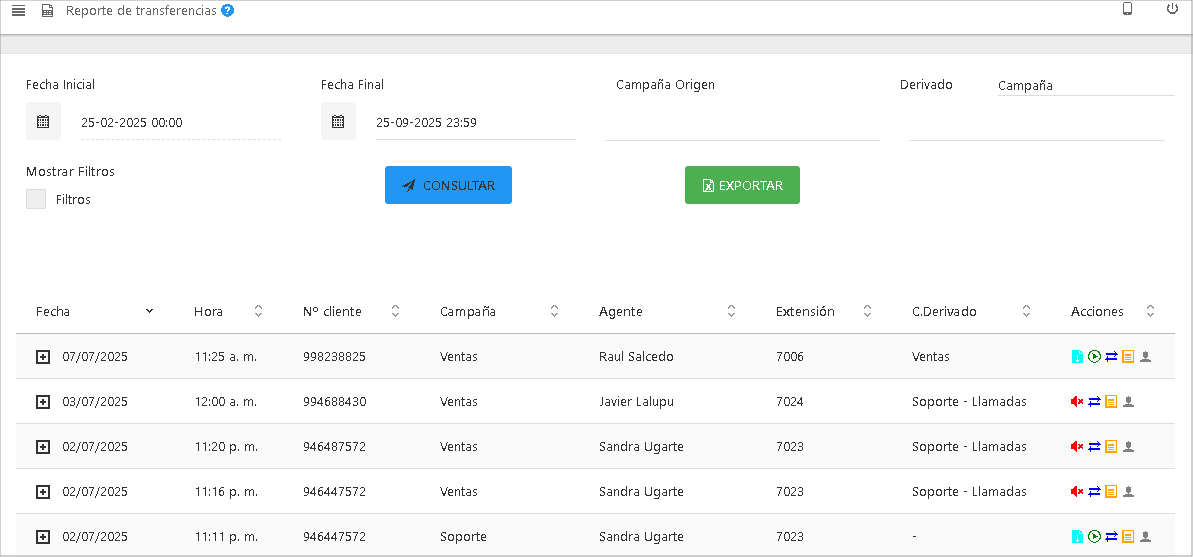Open the hamburger main menu
The image size is (1193, 557).
[19, 11]
